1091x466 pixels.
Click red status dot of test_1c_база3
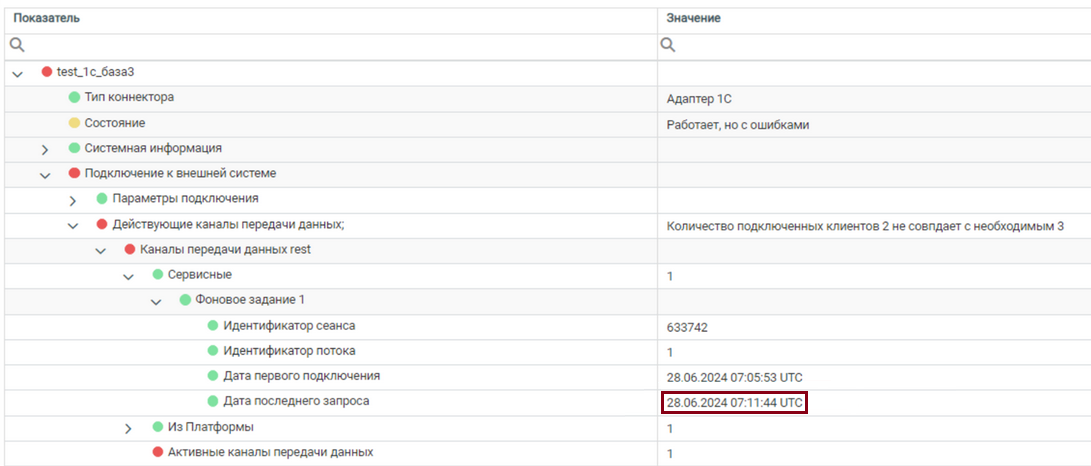click(46, 72)
